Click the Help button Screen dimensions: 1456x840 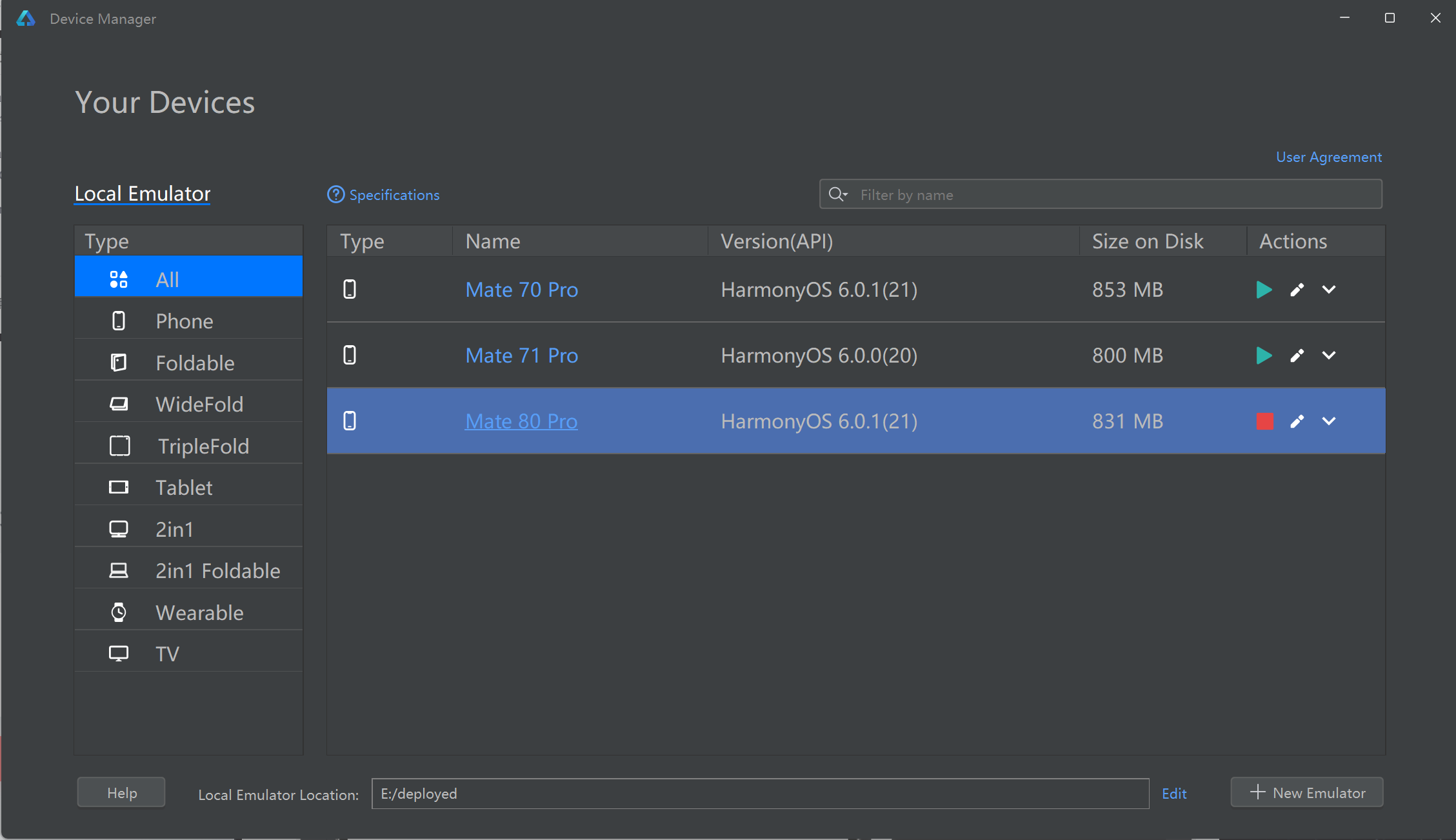coord(121,792)
